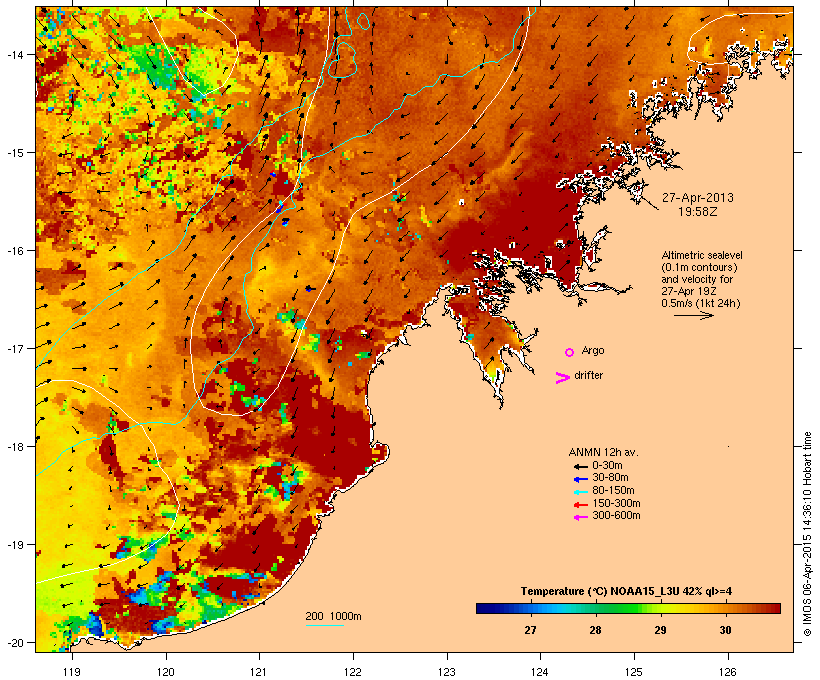This screenshot has width=820, height=680.
Task: Click the Altimetric sealevel label
Action: (x=702, y=255)
